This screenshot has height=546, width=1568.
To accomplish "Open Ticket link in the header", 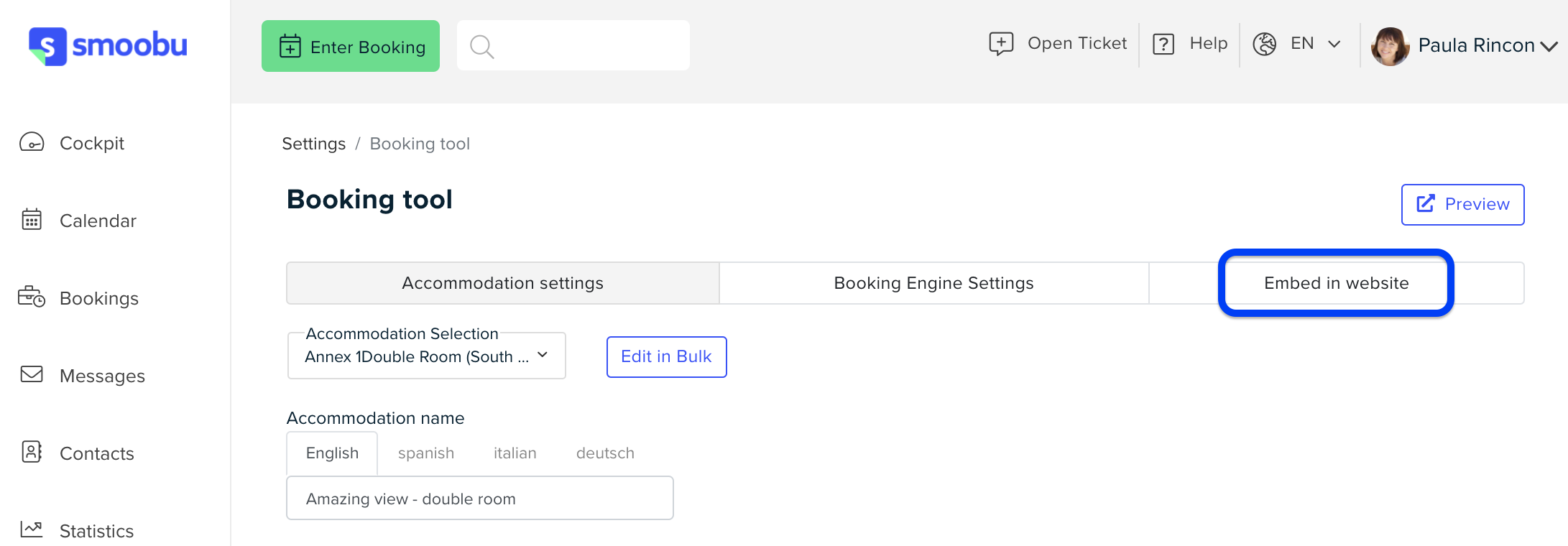I will coord(1077,43).
